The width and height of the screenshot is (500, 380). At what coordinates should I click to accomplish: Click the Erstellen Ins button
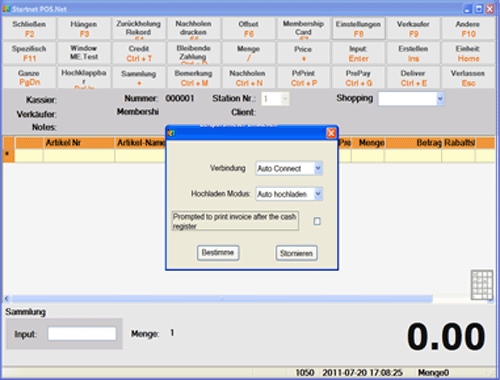click(x=413, y=53)
